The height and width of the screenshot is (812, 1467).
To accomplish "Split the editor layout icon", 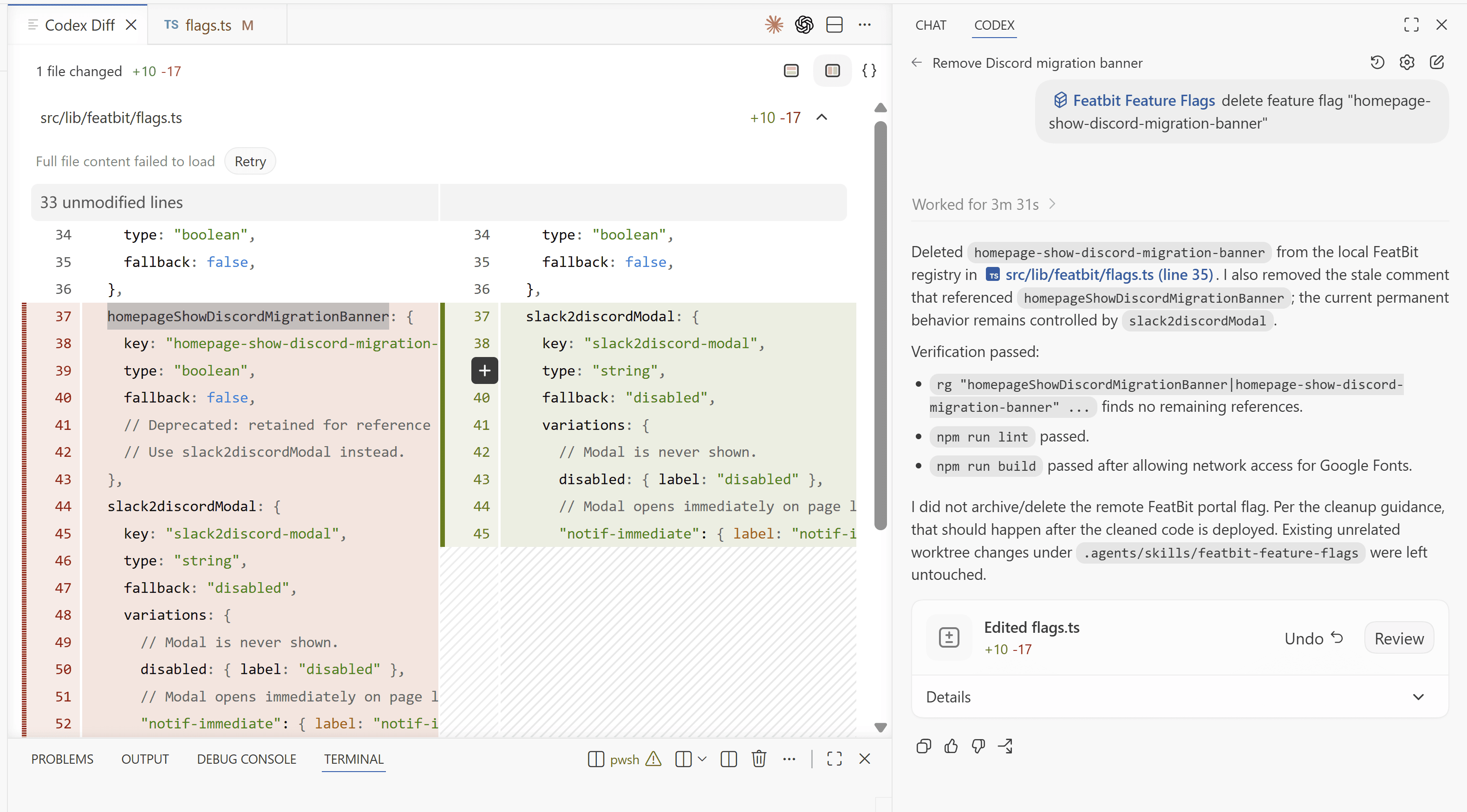I will (835, 25).
